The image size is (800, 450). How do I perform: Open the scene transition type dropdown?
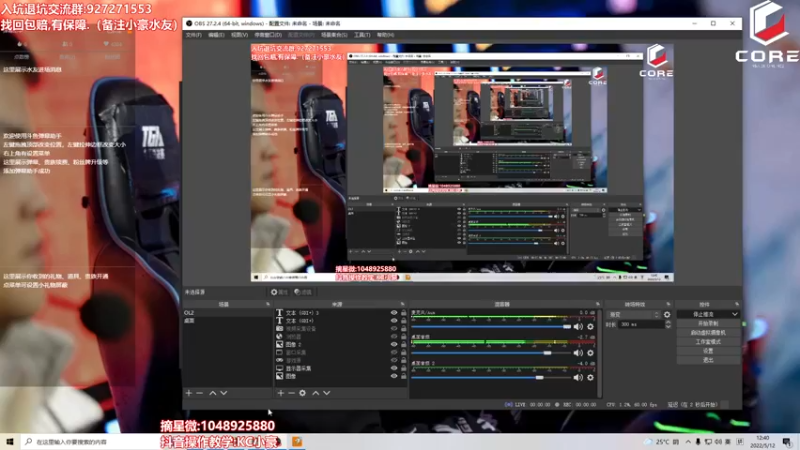633,314
